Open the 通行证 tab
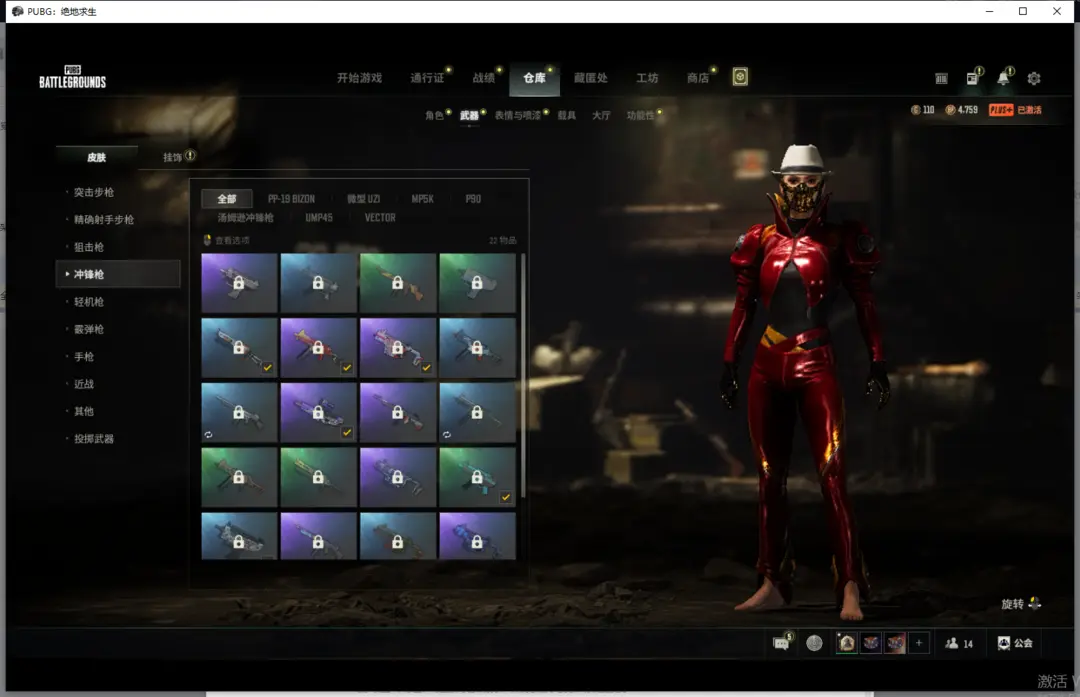 (x=427, y=78)
